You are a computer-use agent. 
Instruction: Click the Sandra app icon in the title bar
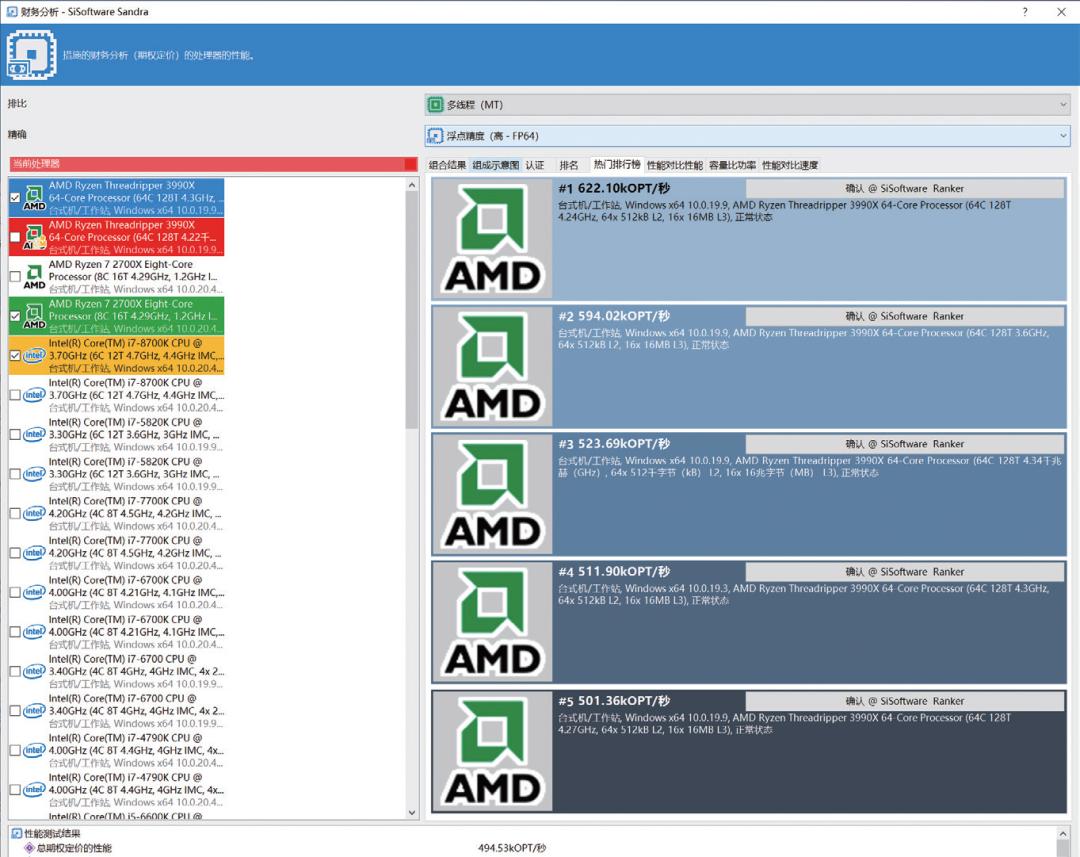(x=12, y=12)
